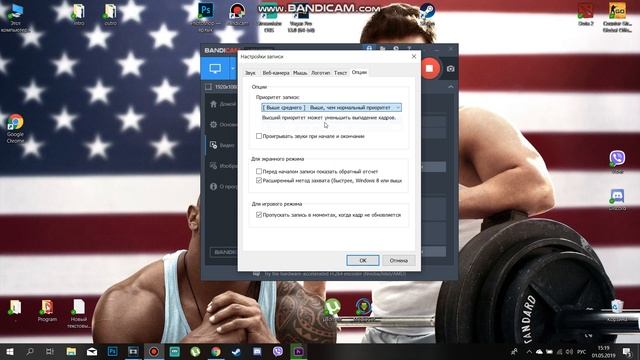Screen dimensions: 640x360
Task: Open Steam from the taskbar
Action: coord(236,351)
